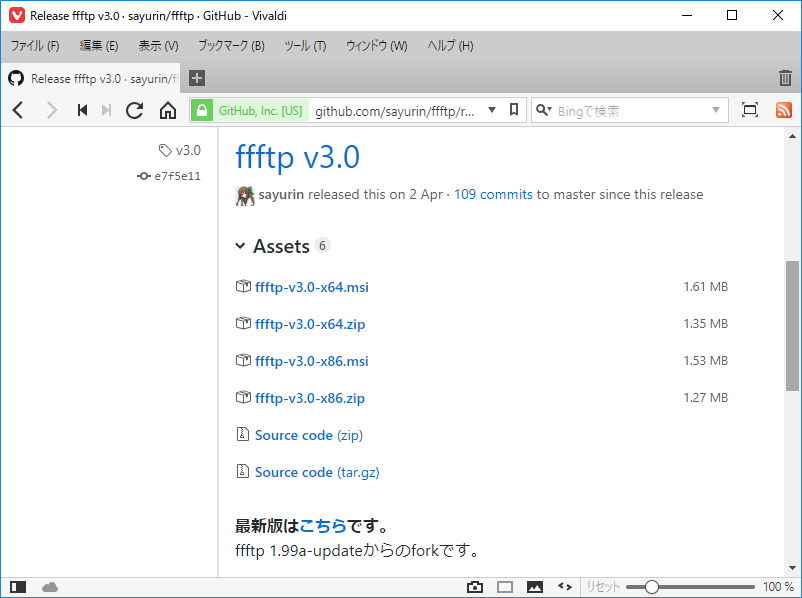The height and width of the screenshot is (598, 802).
Task: Click the cloud sync status icon
Action: coord(50,587)
